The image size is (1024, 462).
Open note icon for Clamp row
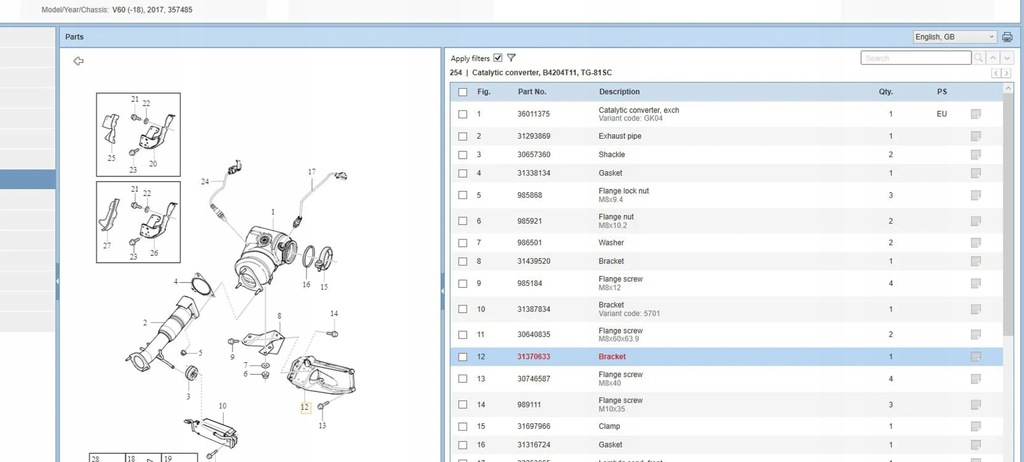pyautogui.click(x=976, y=427)
